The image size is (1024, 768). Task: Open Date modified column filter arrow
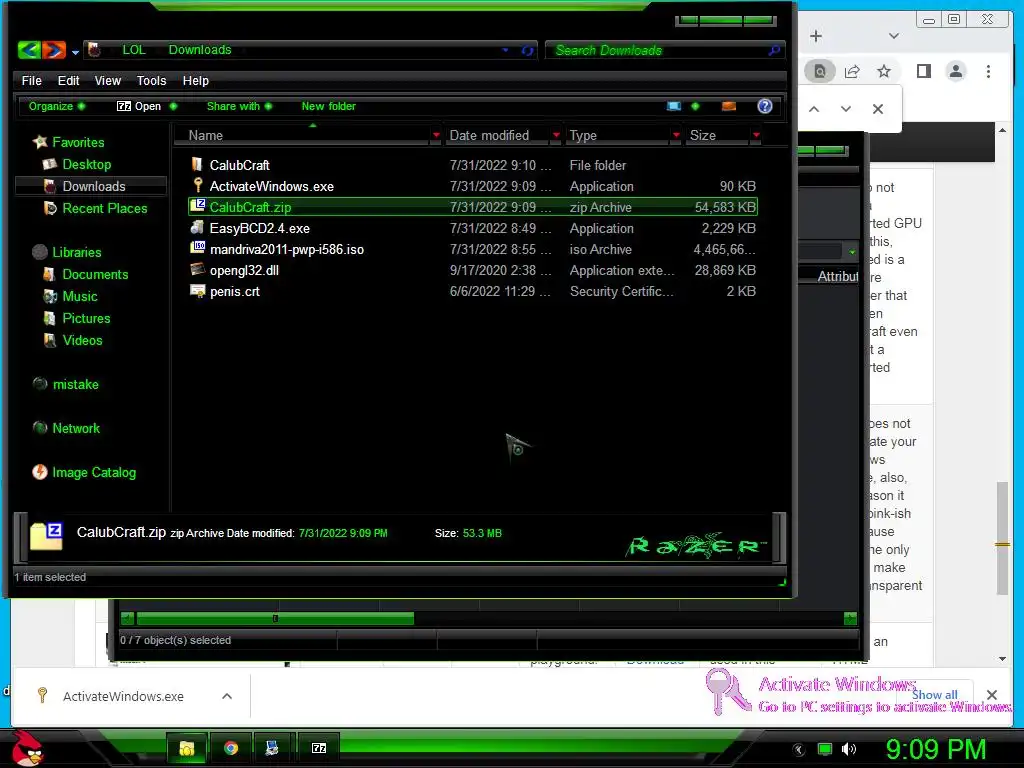coord(556,135)
